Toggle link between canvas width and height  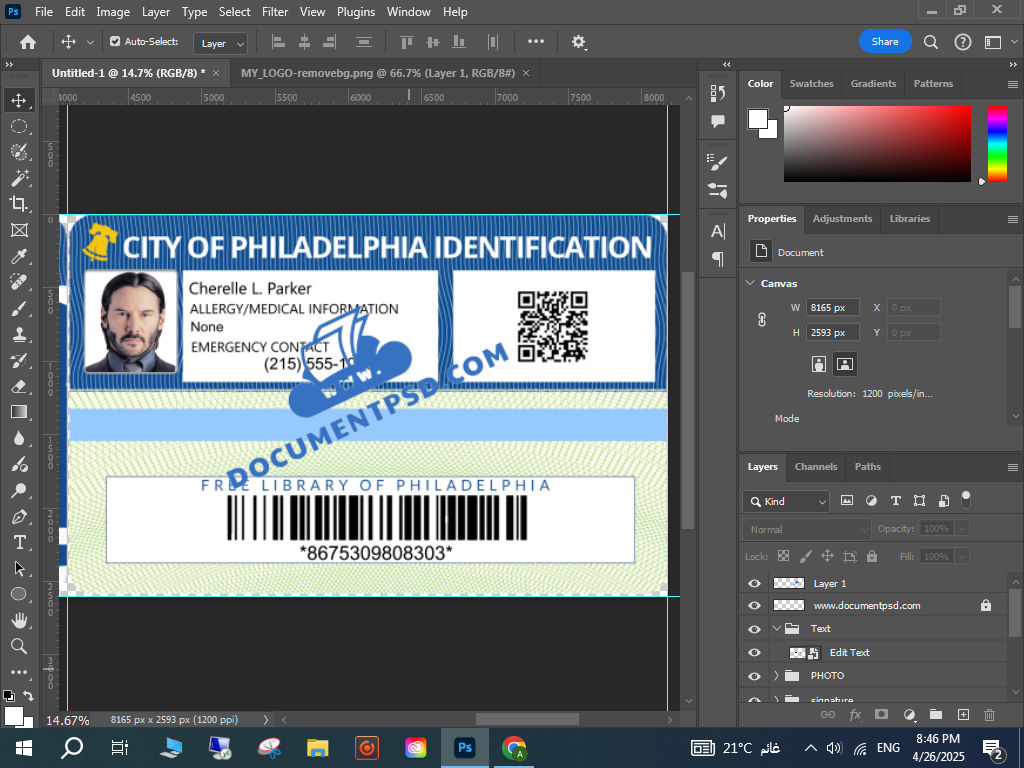point(761,319)
